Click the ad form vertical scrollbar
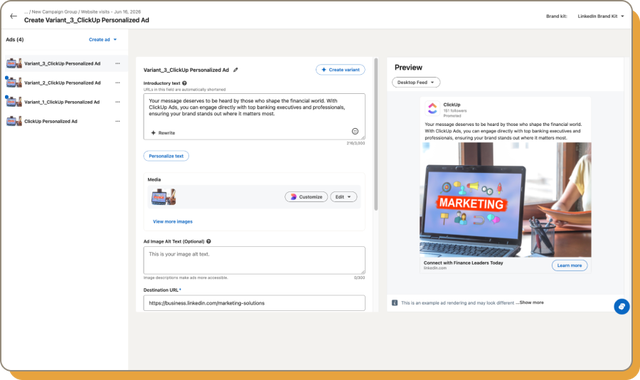The width and height of the screenshot is (640, 380). (x=376, y=135)
